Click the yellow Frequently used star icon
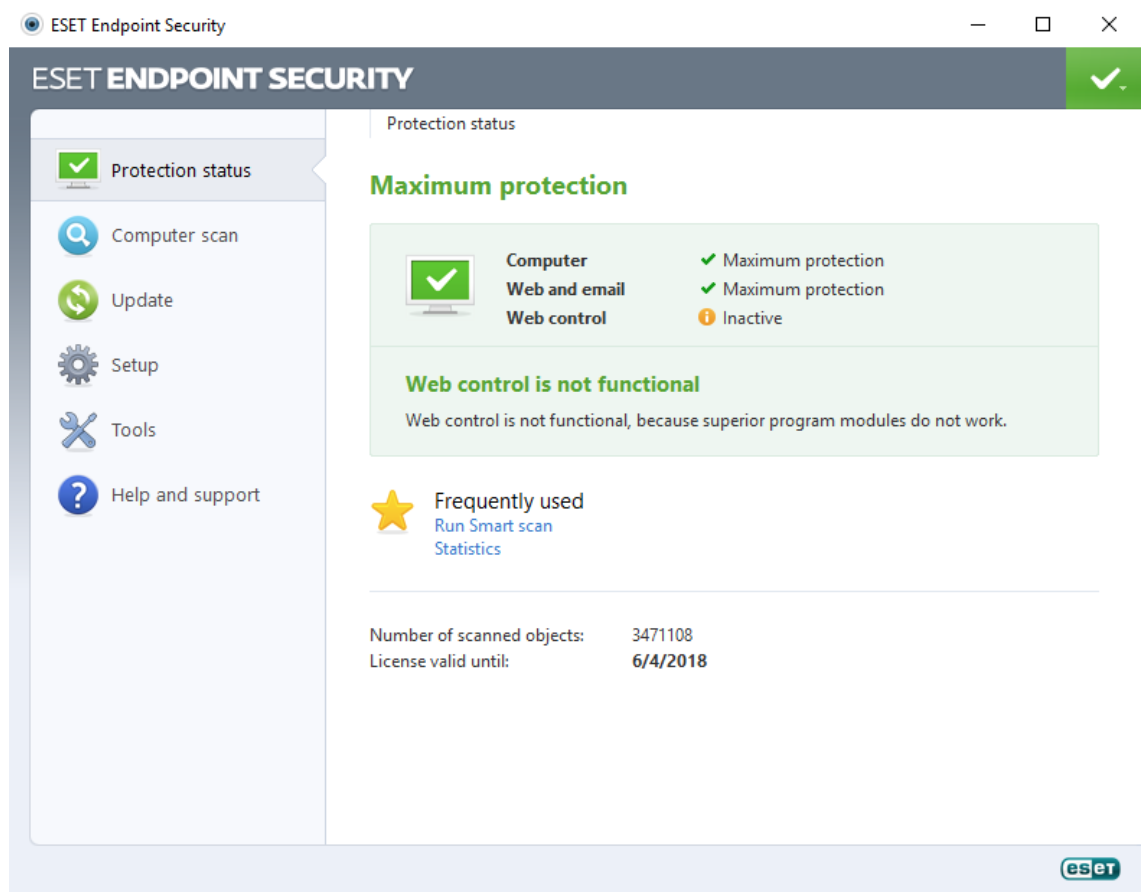The image size is (1147, 895). [x=393, y=511]
